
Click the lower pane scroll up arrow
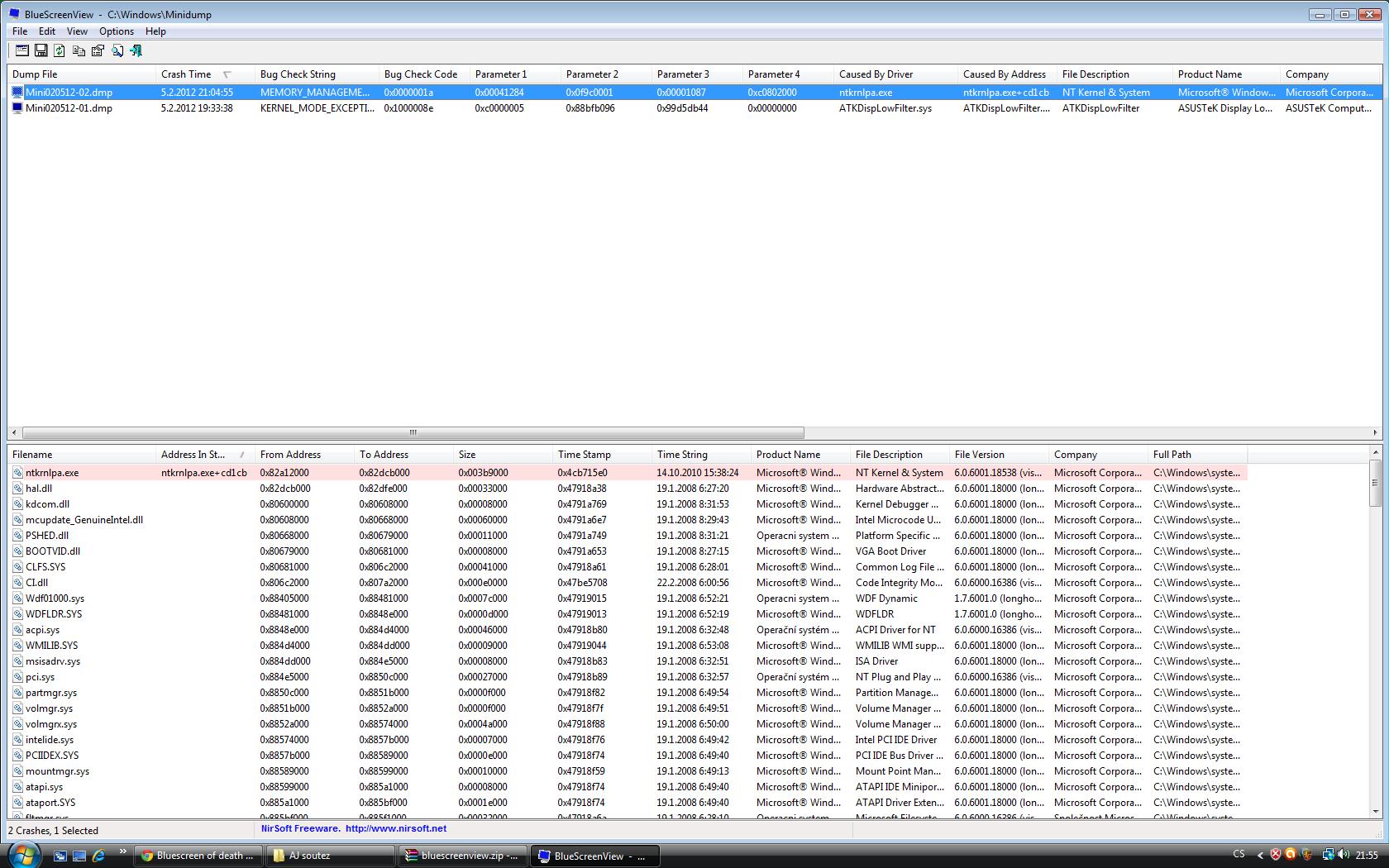(1376, 452)
